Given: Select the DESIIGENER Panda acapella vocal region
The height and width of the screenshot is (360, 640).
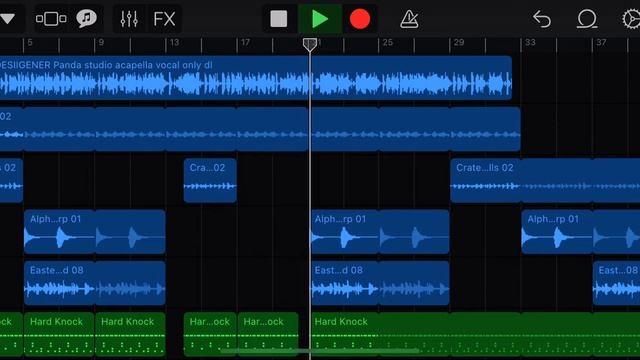Looking at the screenshot, I should pyautogui.click(x=256, y=78).
